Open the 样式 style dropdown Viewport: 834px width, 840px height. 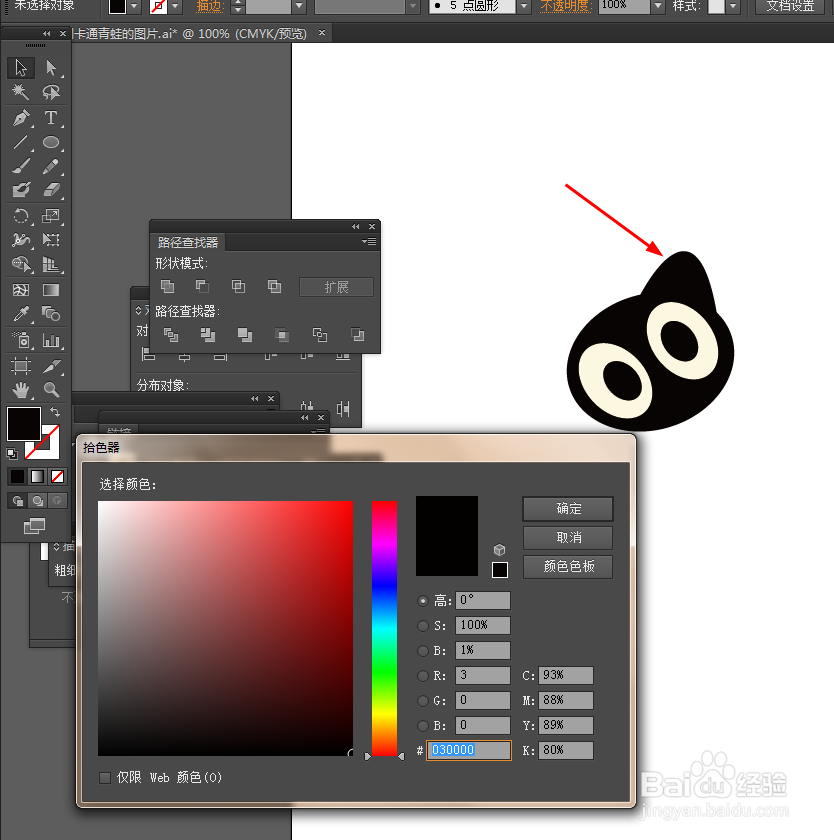pyautogui.click(x=733, y=6)
